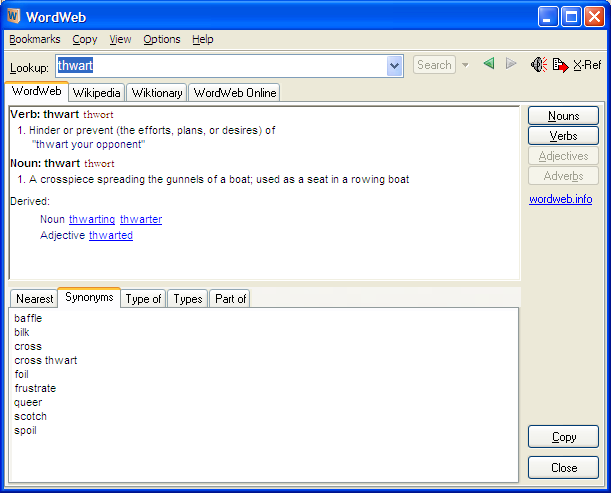Close the WordWeb window with X

595,17
